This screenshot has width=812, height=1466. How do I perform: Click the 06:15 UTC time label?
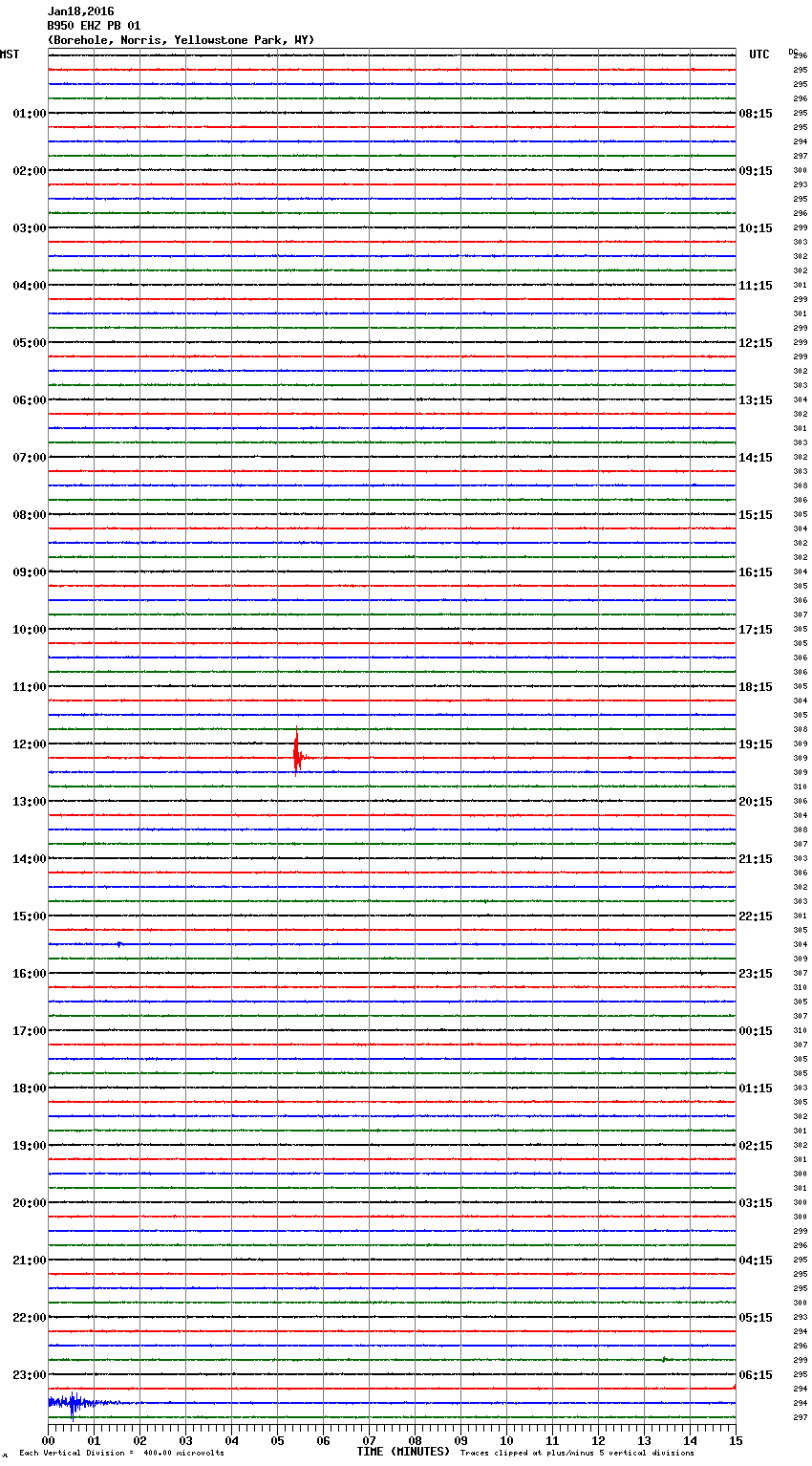click(x=756, y=1375)
